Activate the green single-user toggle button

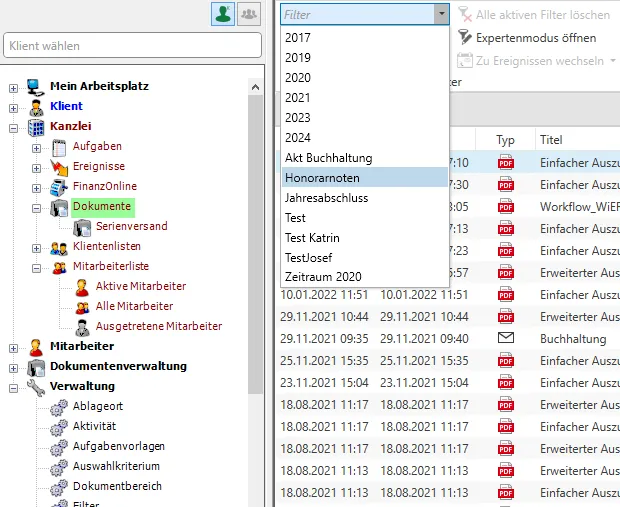click(x=223, y=14)
